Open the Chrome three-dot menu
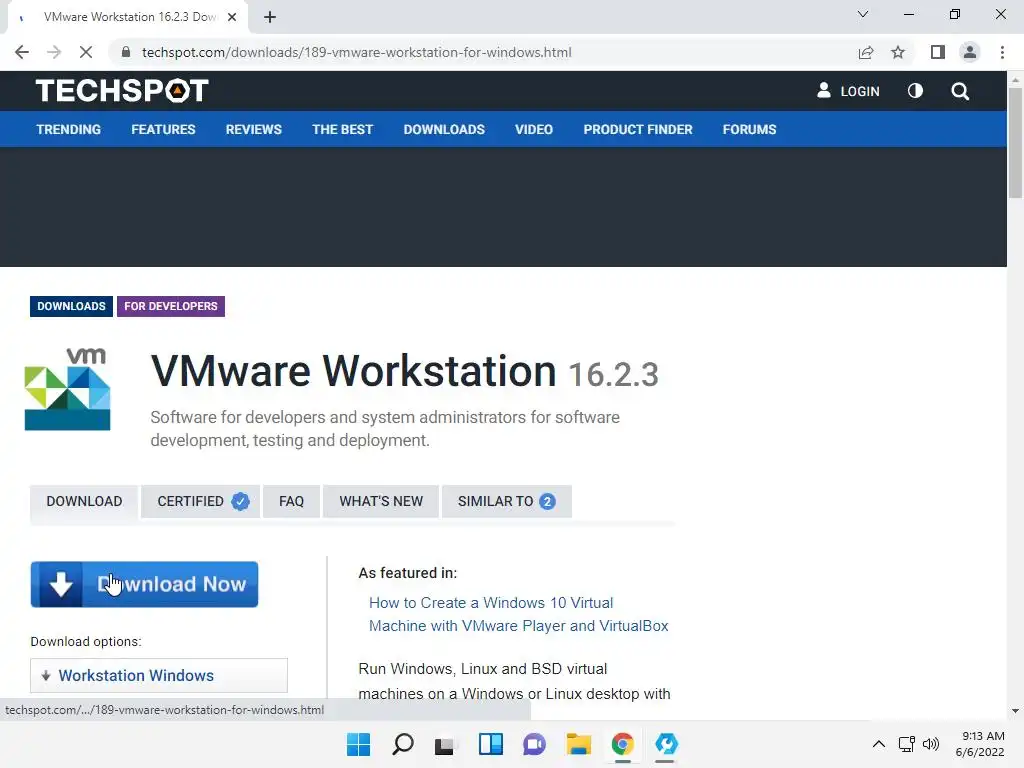Viewport: 1024px width, 768px height. [x=1002, y=52]
